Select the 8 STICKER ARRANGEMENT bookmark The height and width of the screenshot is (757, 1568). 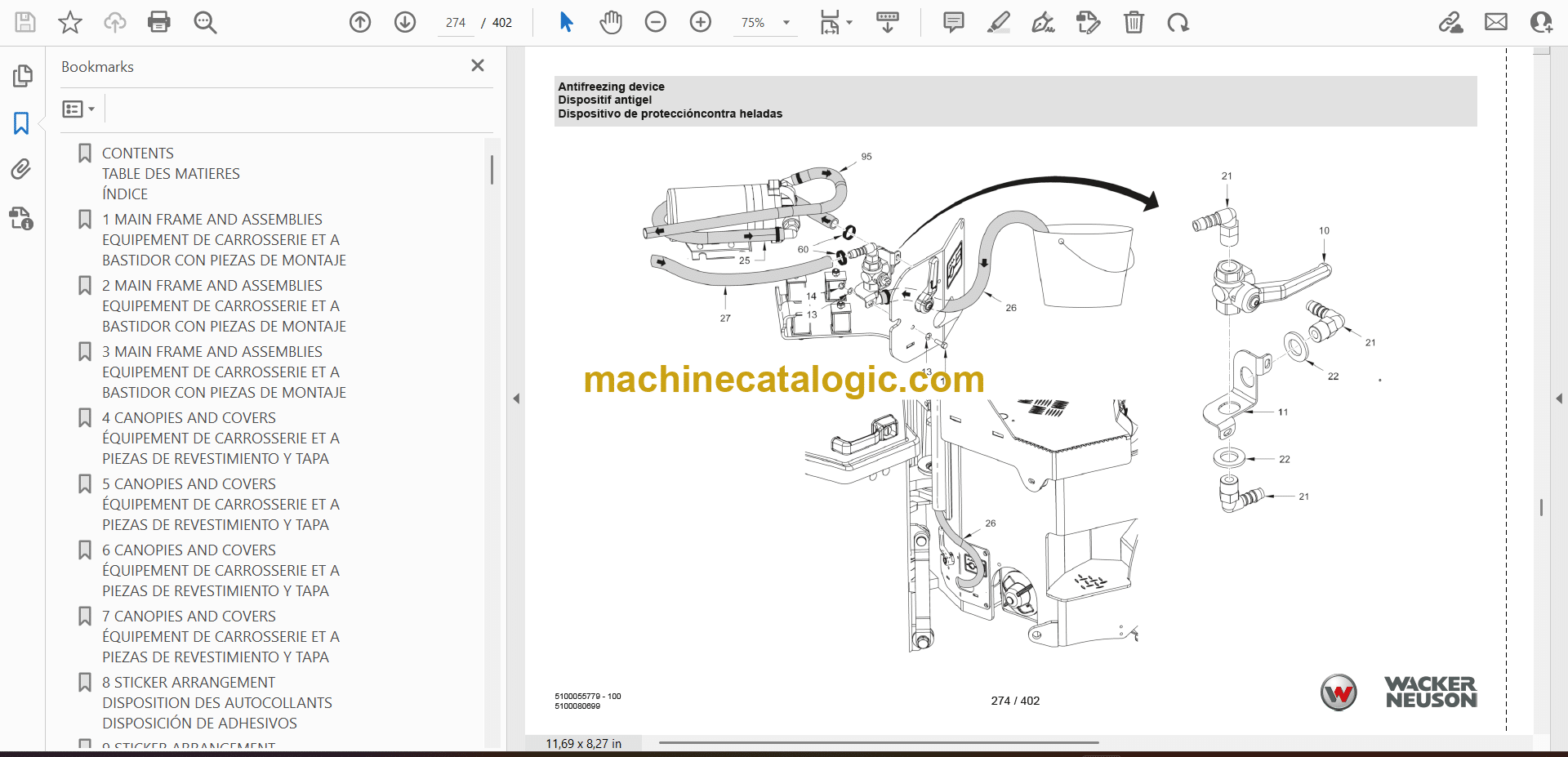point(189,683)
